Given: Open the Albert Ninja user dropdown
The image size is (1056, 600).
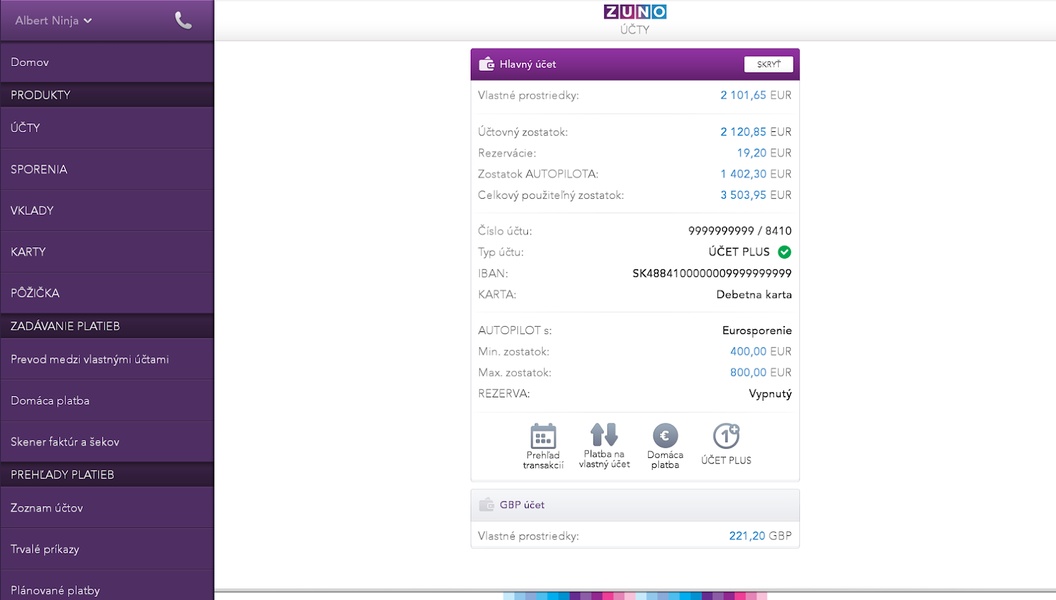Looking at the screenshot, I should point(53,21).
